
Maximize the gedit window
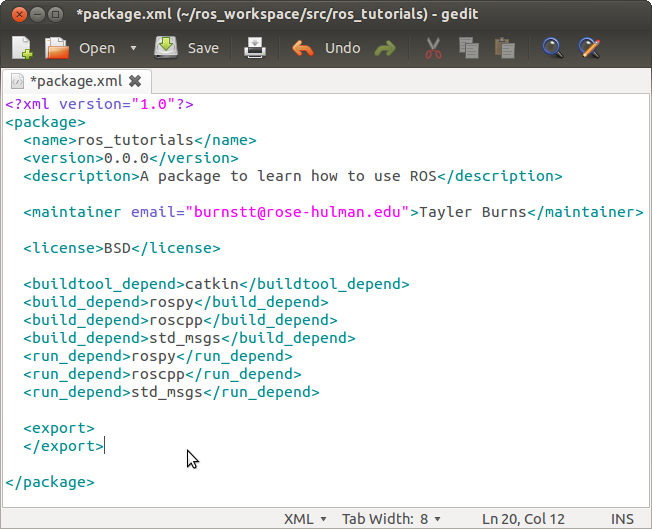pyautogui.click(x=55, y=15)
